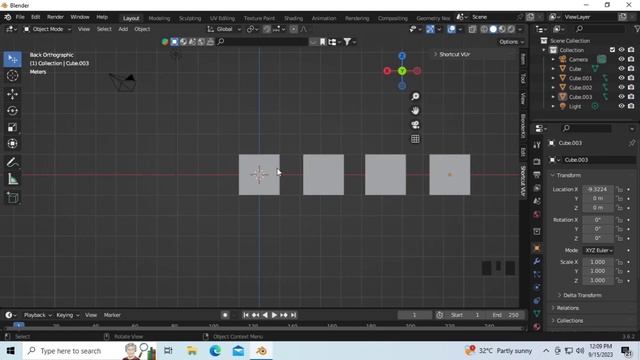Open Microsoft Edge from the taskbar

[215, 351]
